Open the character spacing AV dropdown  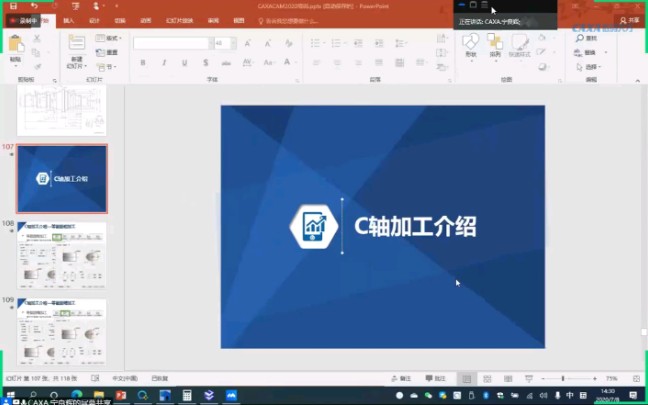pyautogui.click(x=248, y=62)
